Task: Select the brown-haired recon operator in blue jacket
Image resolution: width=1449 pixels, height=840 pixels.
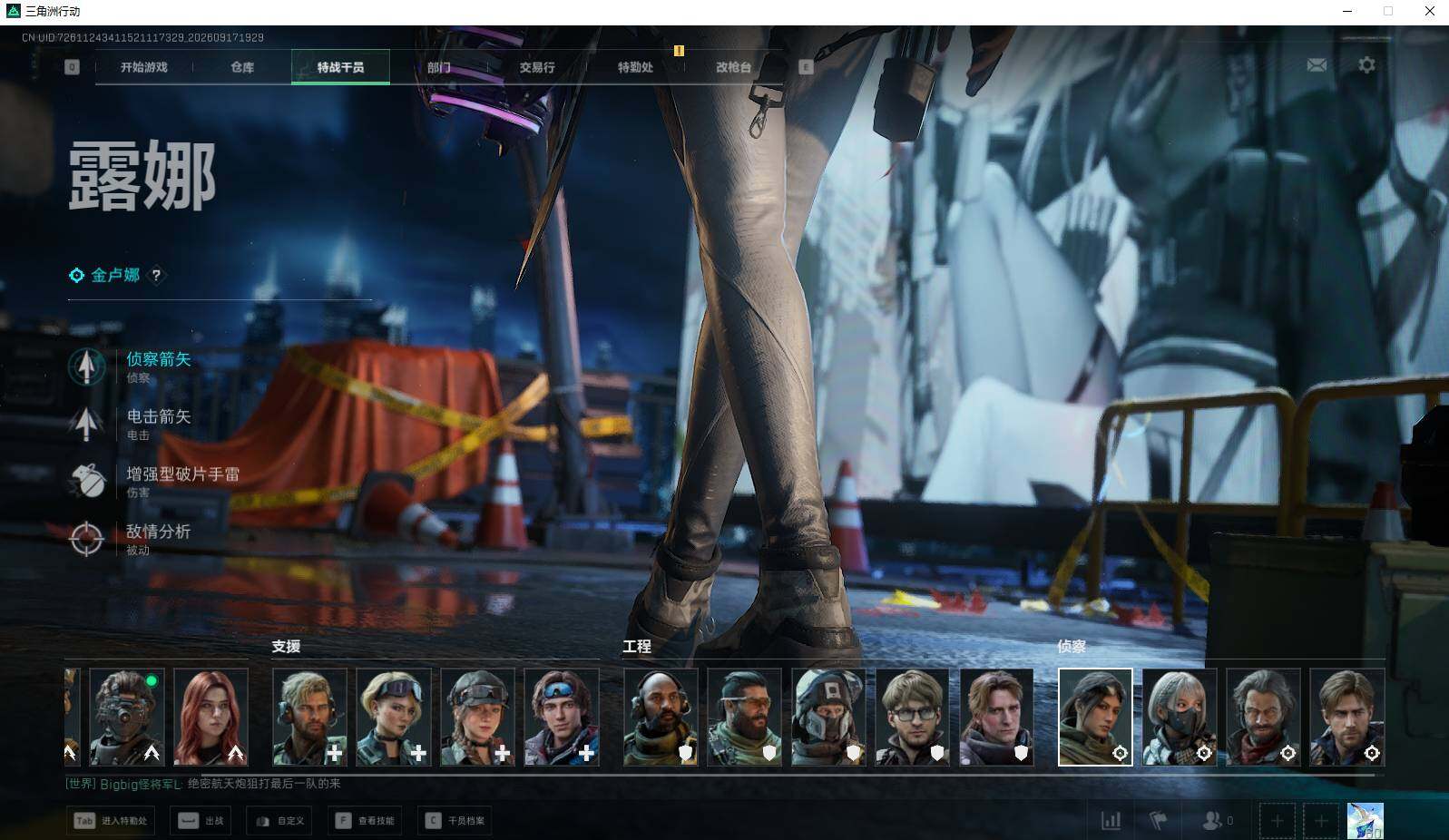Action: pyautogui.click(x=1347, y=717)
